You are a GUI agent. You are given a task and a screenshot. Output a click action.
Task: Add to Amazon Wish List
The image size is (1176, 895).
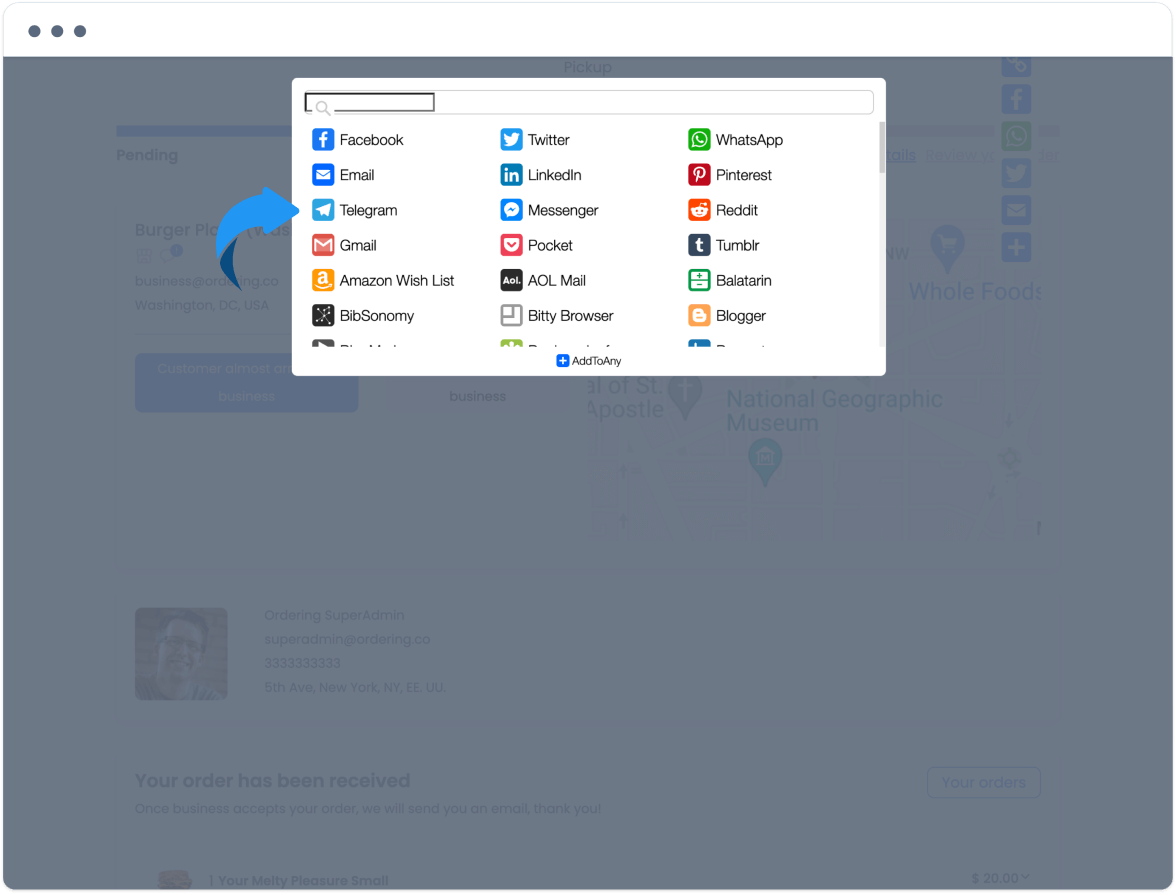383,281
